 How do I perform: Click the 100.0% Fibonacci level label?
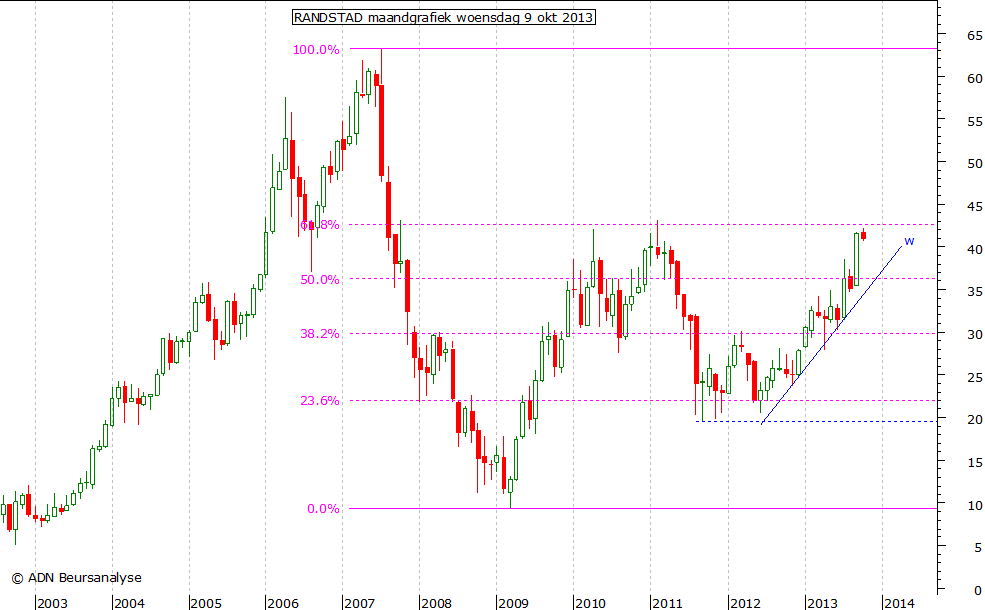coord(316,50)
